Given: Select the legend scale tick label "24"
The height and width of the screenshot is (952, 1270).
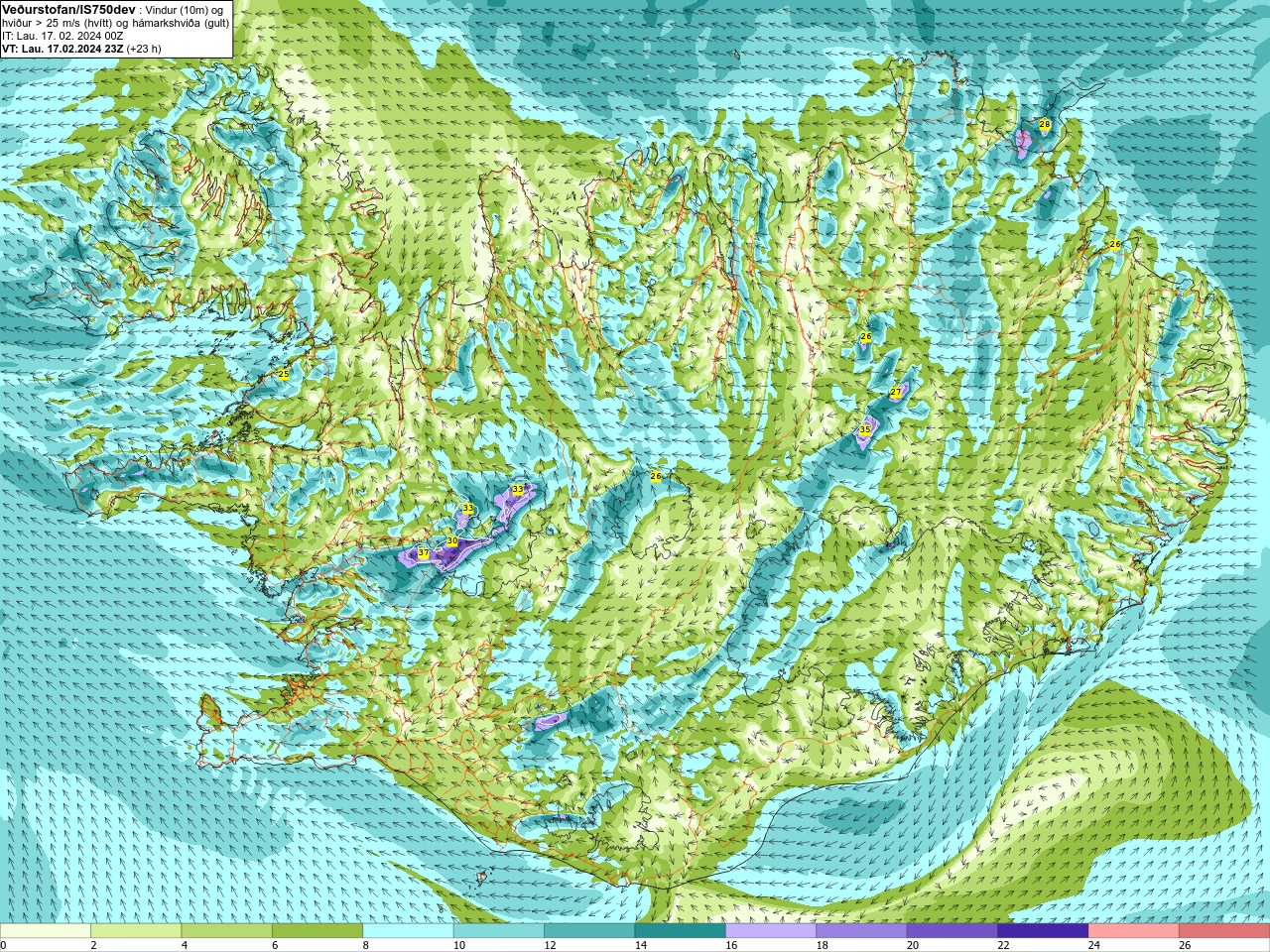Looking at the screenshot, I should pos(1093,945).
